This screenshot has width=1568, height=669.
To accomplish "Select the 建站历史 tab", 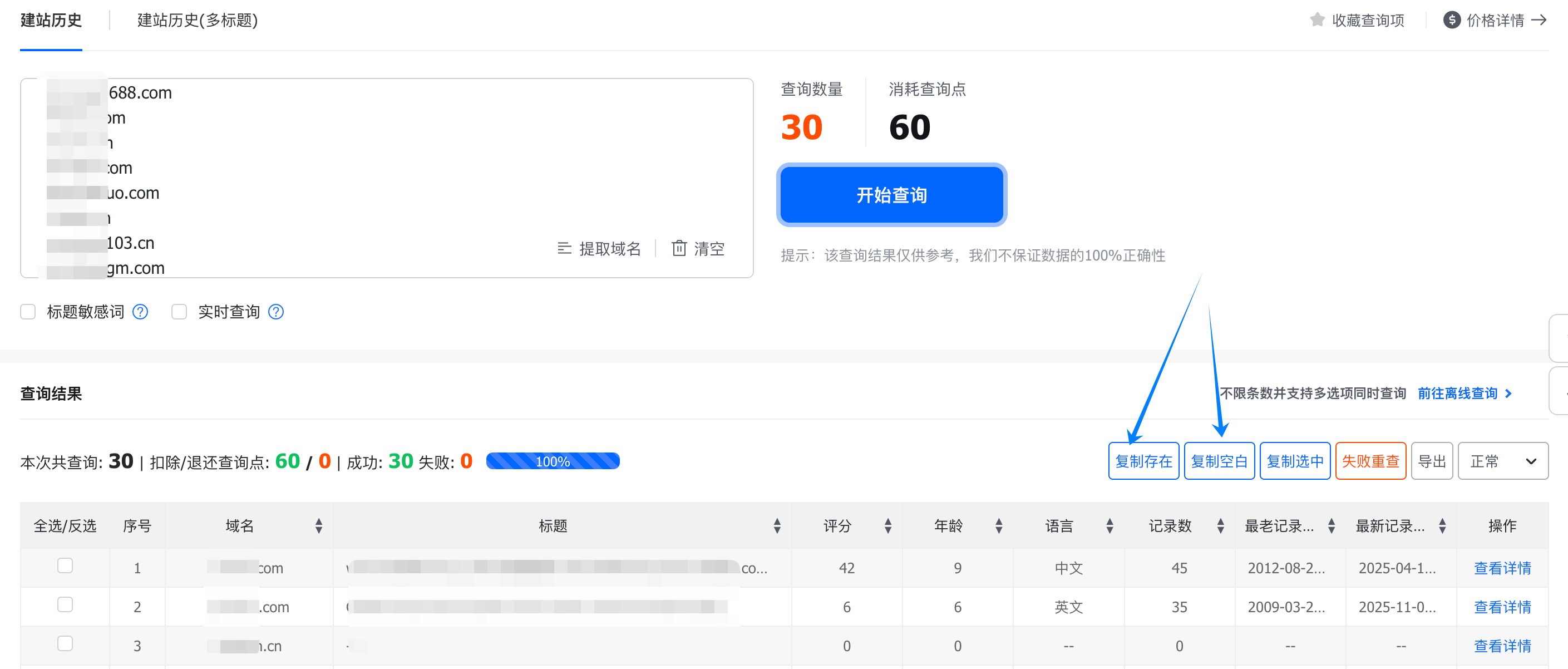I will pos(51,21).
